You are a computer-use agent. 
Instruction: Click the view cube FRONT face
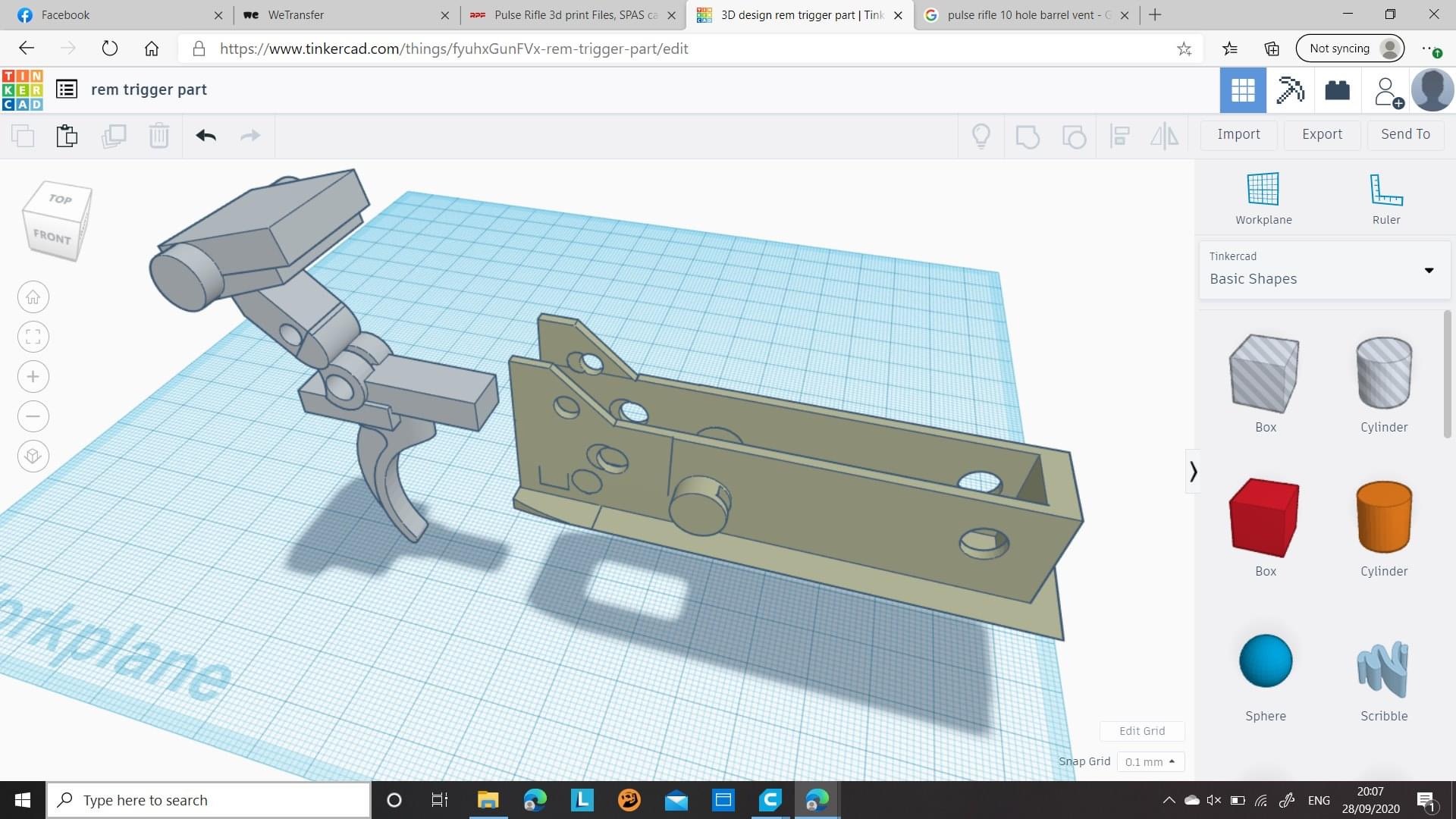click(52, 237)
